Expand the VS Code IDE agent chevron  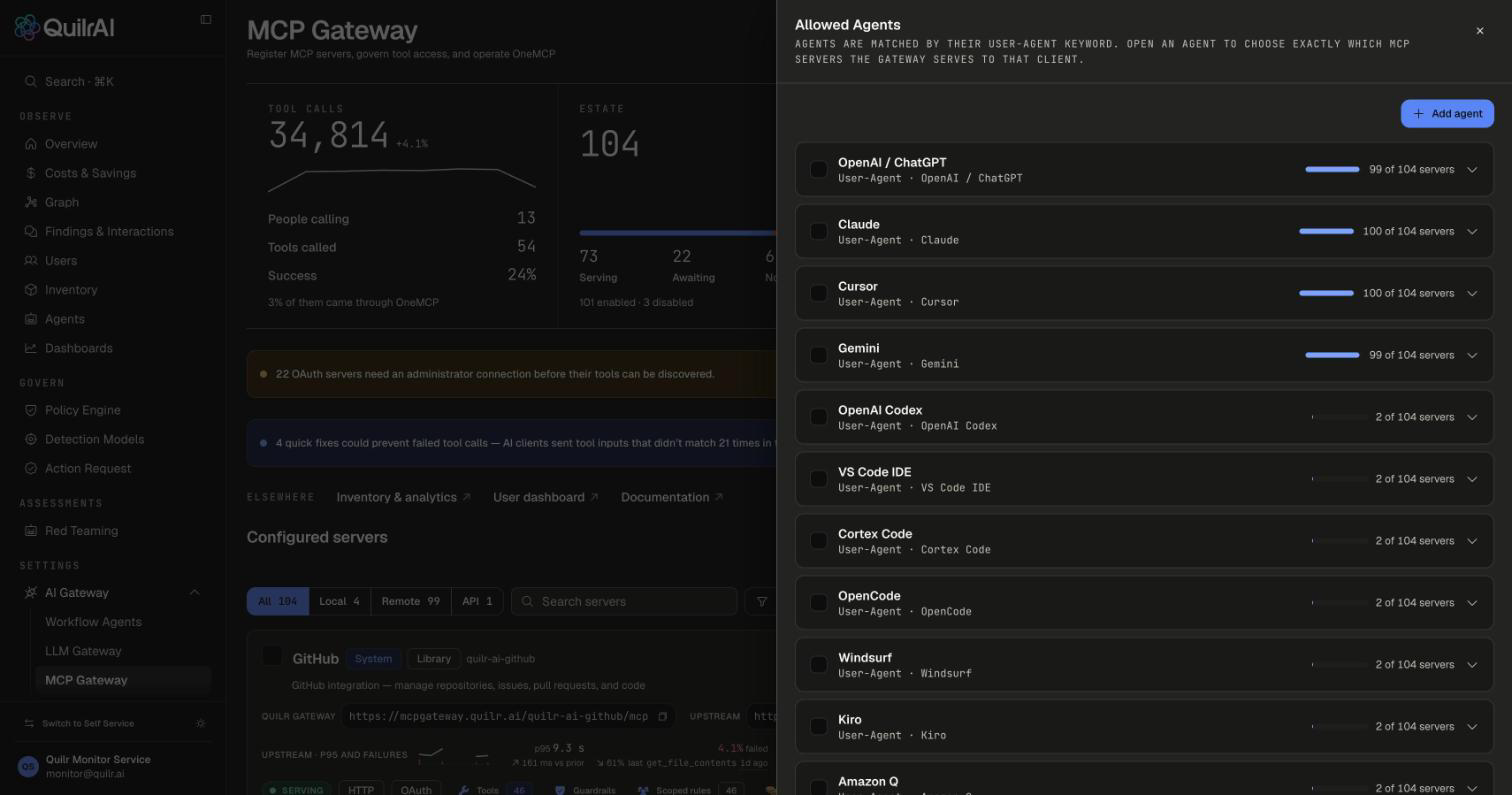tap(1472, 479)
